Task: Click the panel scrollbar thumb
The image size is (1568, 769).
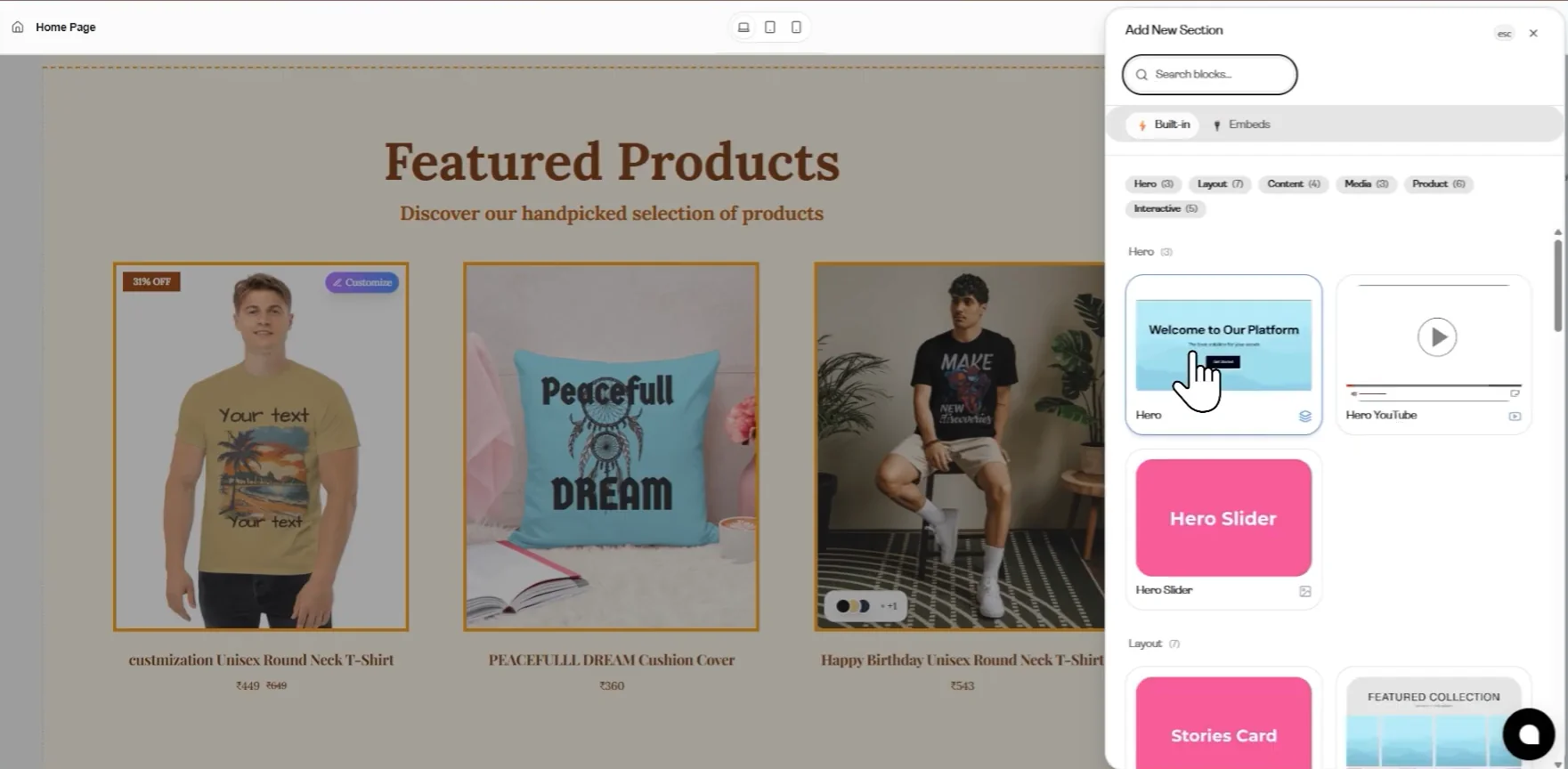Action: pyautogui.click(x=1557, y=286)
